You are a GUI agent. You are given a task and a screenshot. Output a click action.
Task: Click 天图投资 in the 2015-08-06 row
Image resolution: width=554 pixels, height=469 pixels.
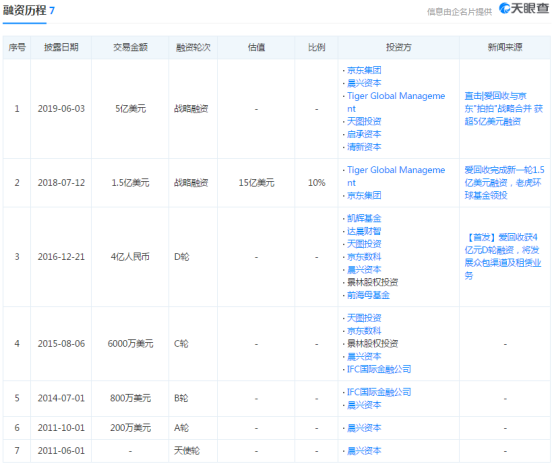364,318
